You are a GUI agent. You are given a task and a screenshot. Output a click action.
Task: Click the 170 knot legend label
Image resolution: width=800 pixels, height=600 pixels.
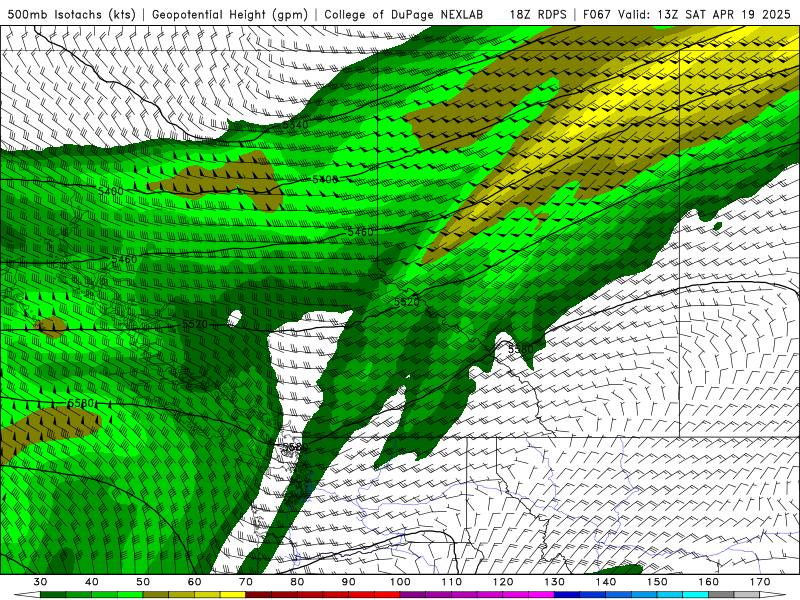click(x=760, y=582)
